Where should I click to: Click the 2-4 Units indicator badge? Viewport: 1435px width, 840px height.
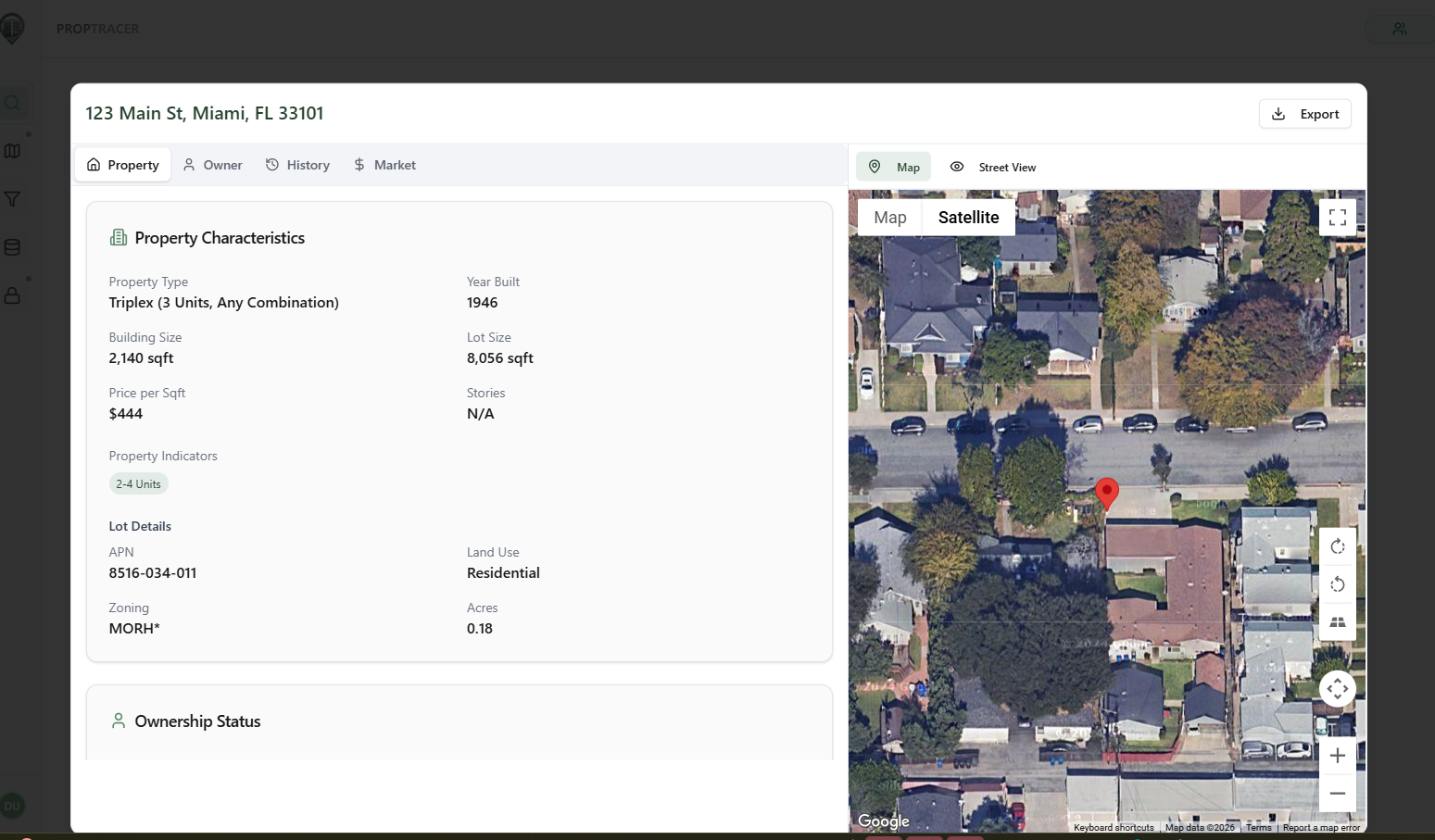pyautogui.click(x=139, y=484)
